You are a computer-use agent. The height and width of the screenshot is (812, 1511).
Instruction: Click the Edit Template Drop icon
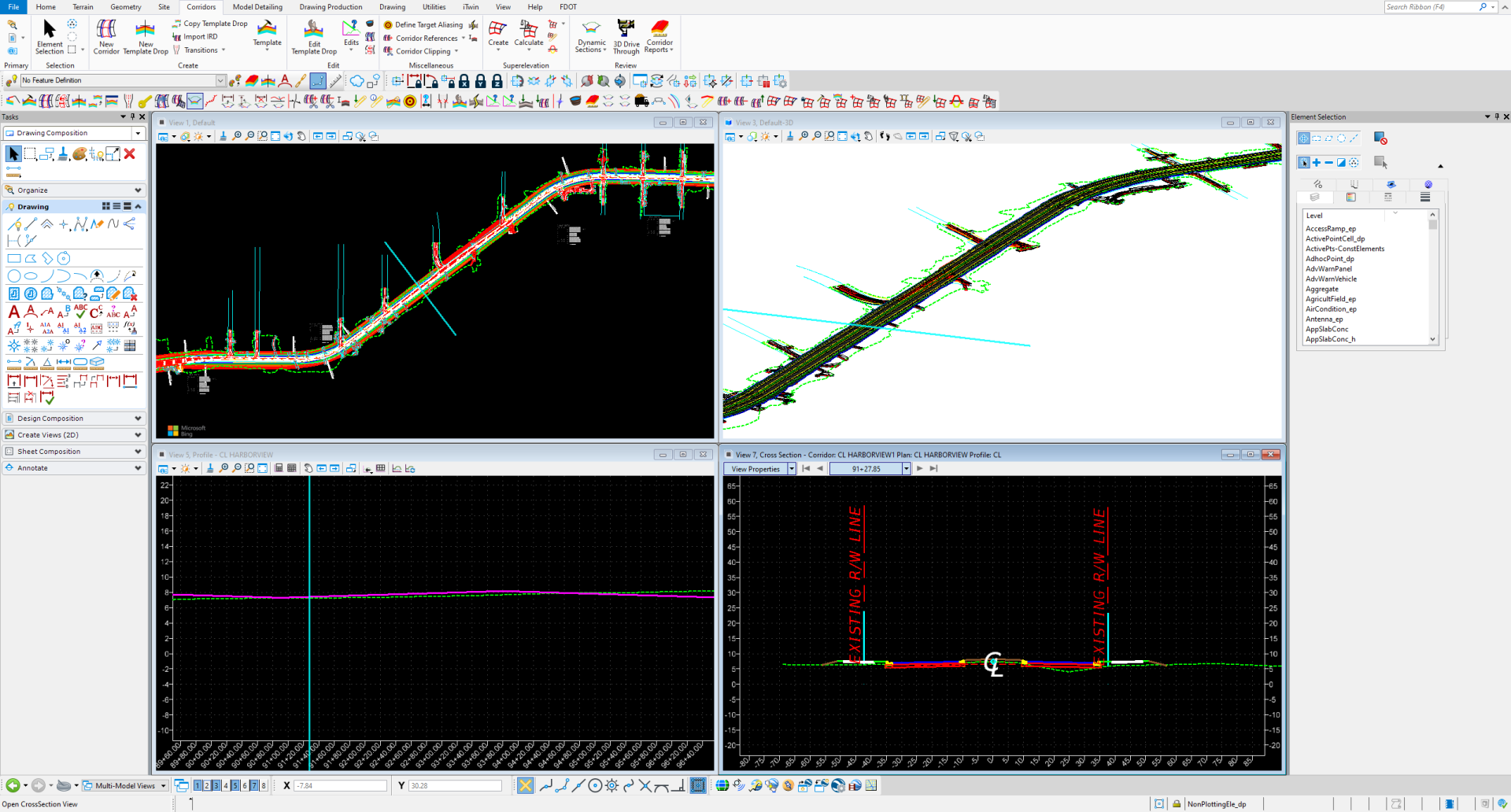pos(314,36)
